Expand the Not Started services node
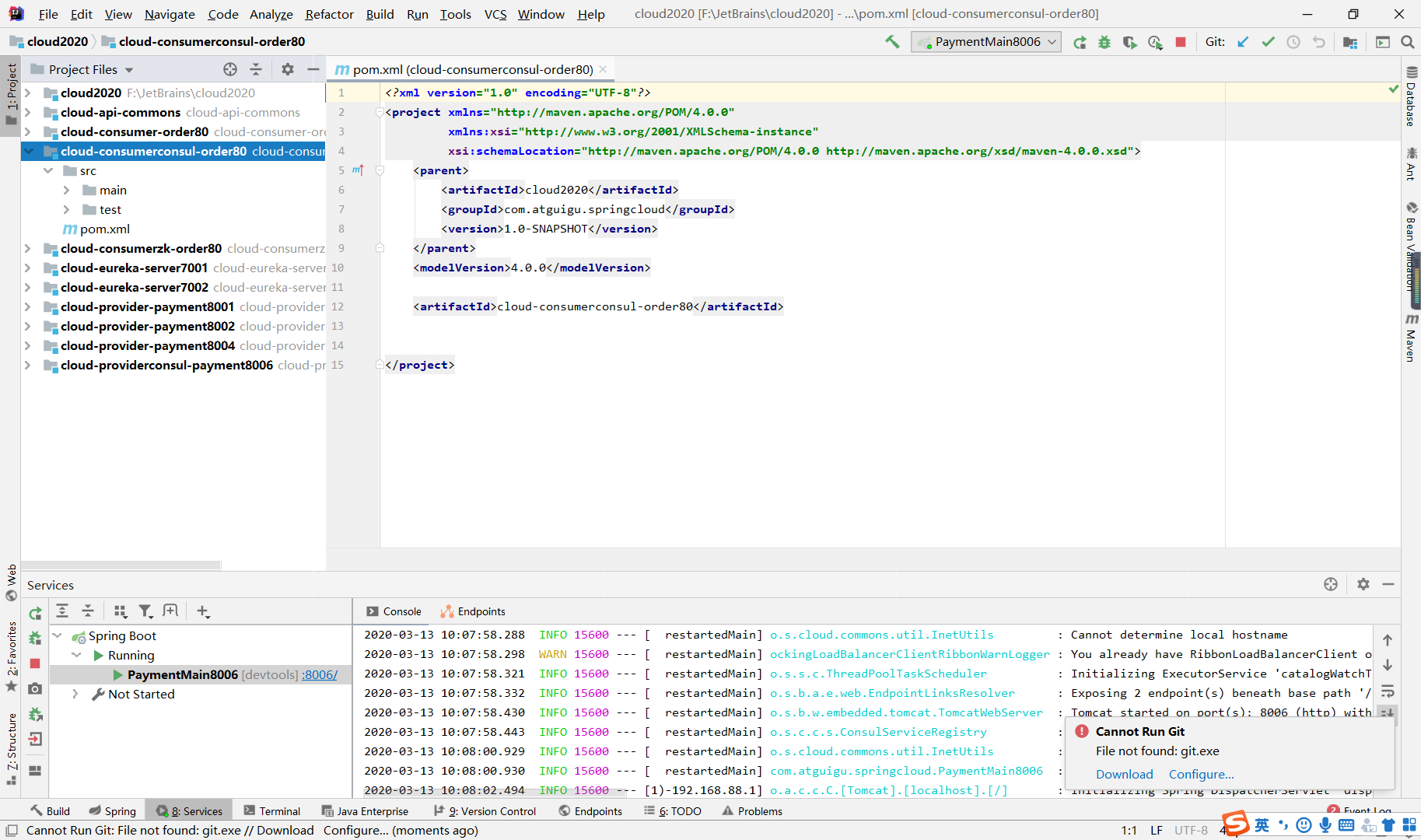The width and height of the screenshot is (1421, 840). (75, 694)
